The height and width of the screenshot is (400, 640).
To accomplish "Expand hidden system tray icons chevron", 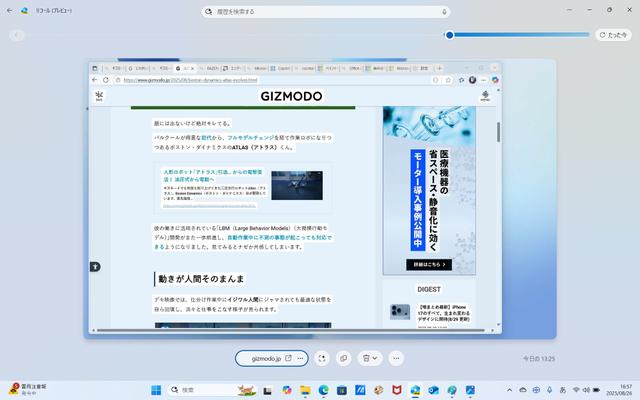I will pos(508,389).
